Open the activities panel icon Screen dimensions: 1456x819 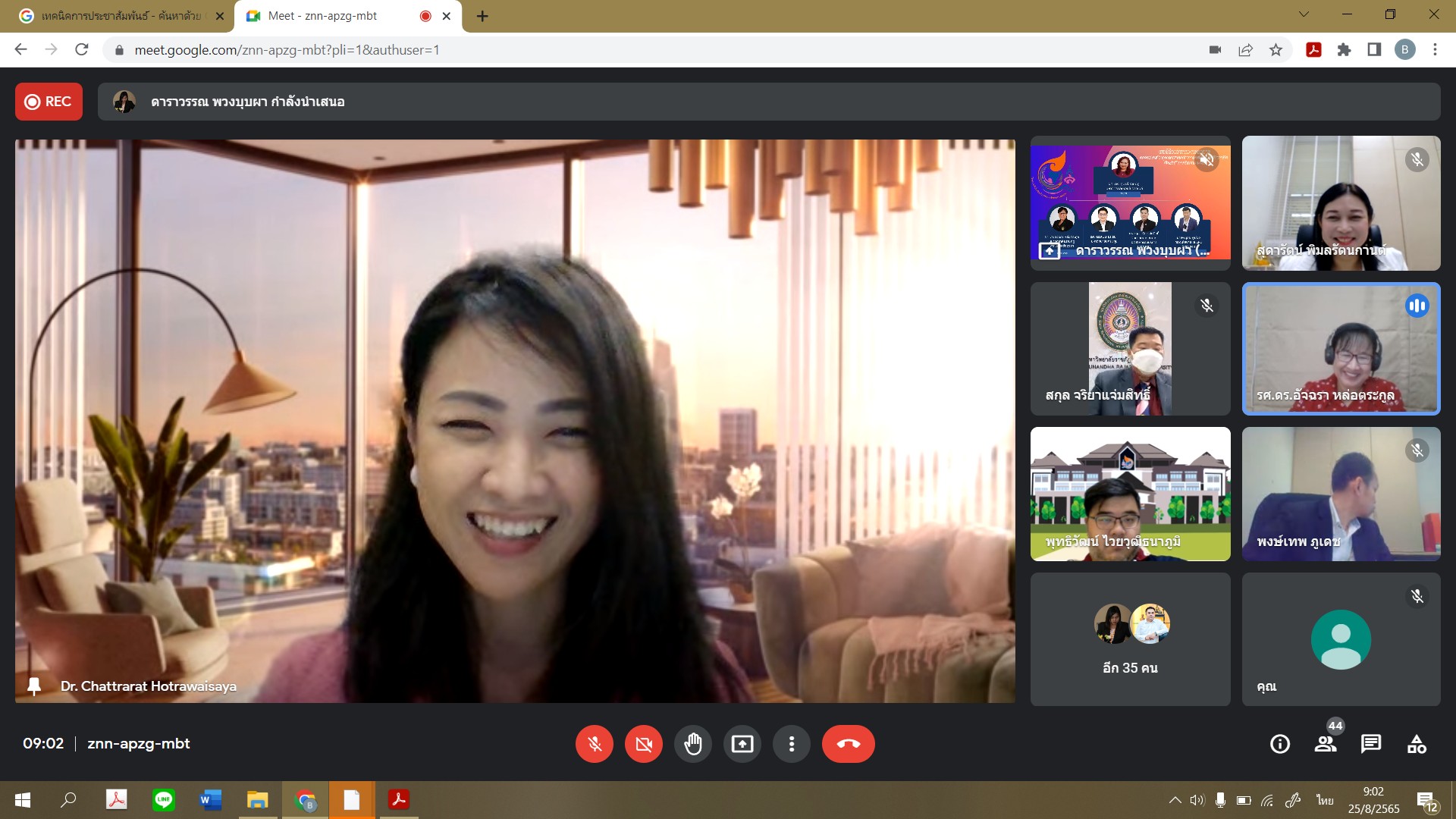coord(1416,744)
